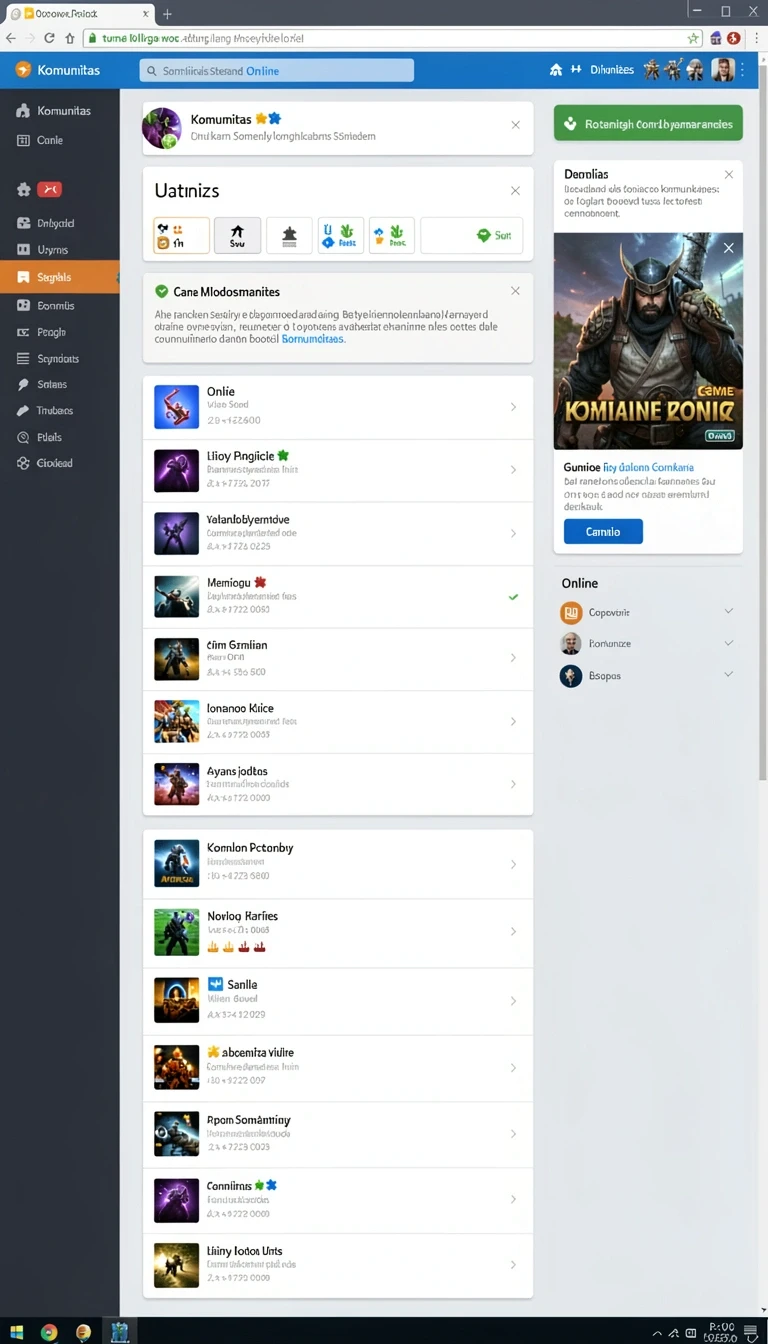The width and height of the screenshot is (768, 1344).
Task: Click in the header search field
Action: click(x=277, y=70)
